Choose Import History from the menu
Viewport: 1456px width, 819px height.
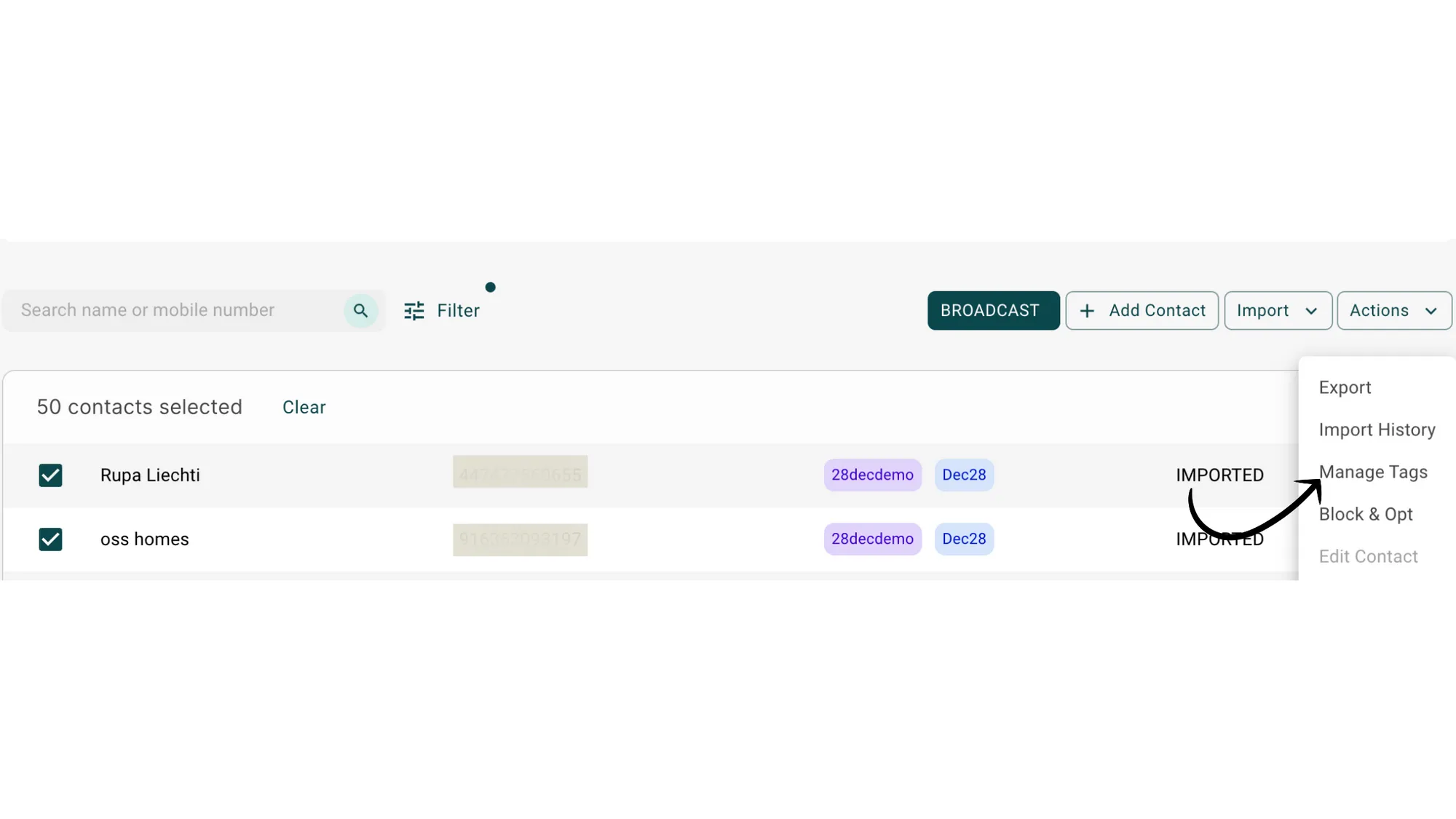[1377, 430]
